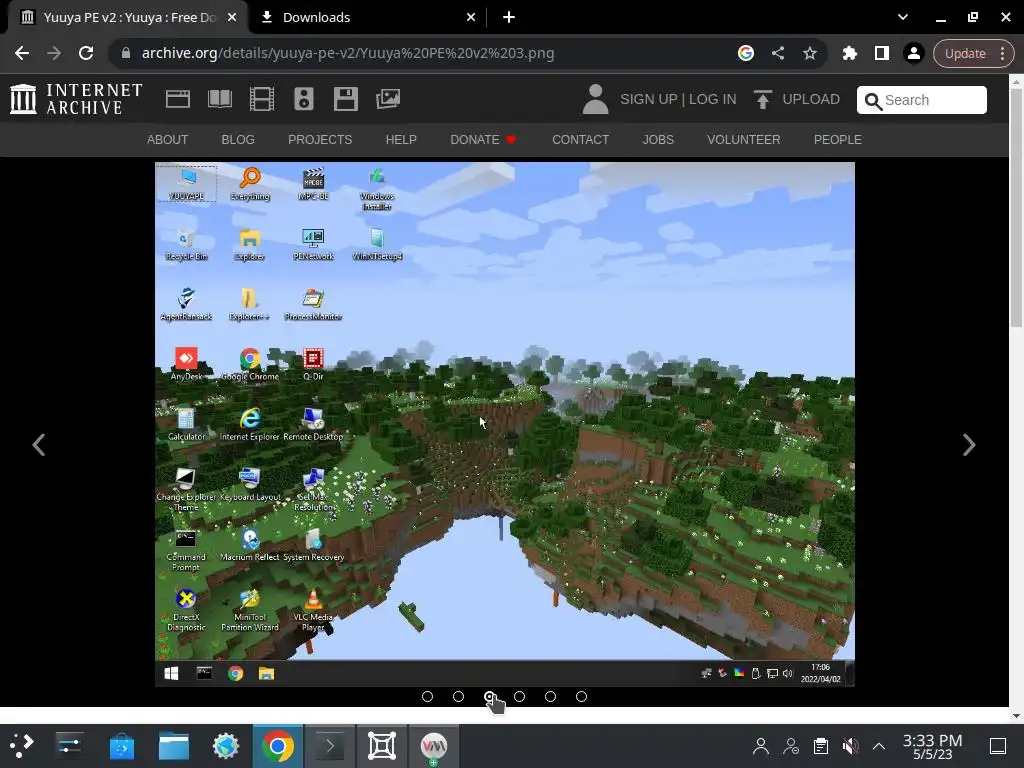Open the Chrome profile icon
The height and width of the screenshot is (768, 1024).
click(x=914, y=53)
